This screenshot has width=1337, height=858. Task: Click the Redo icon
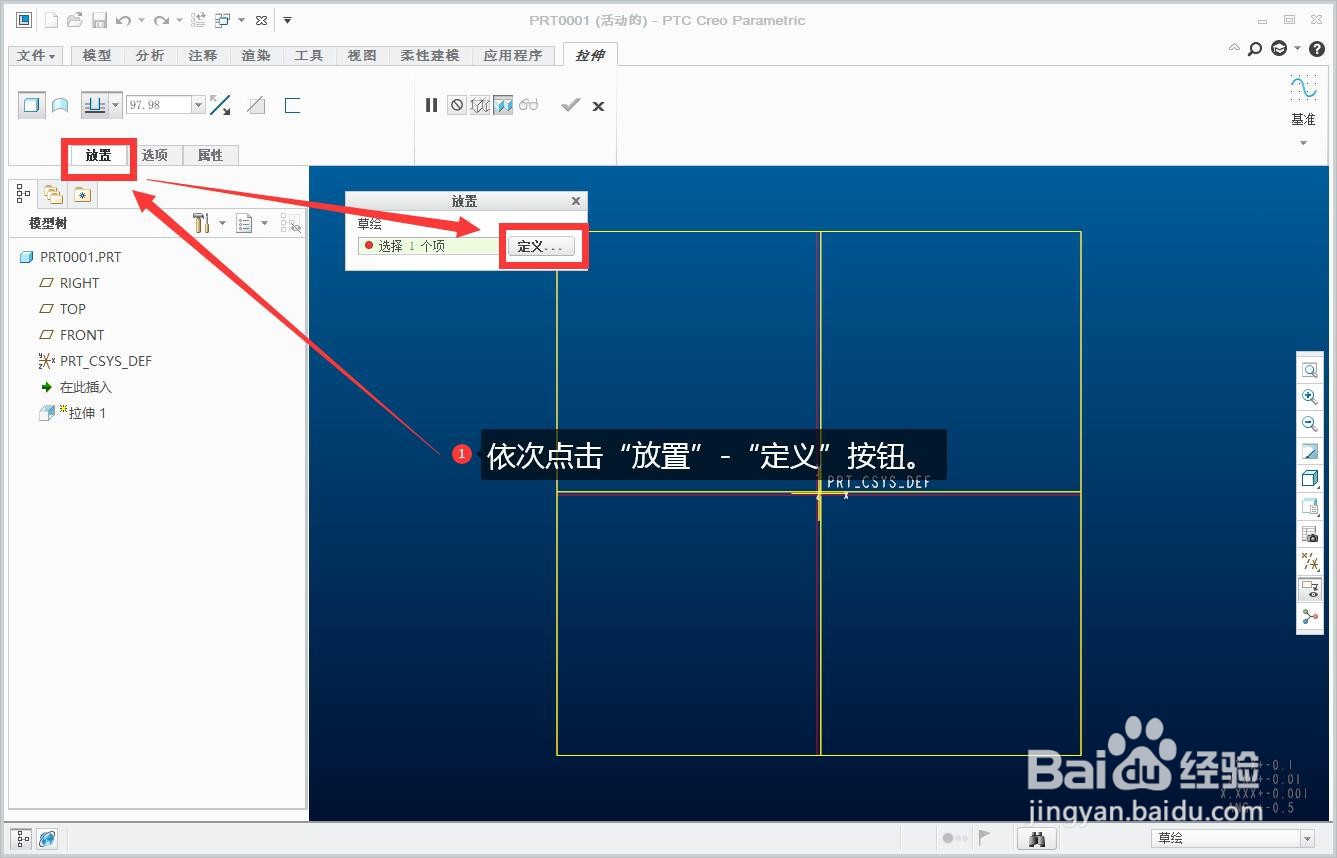point(160,20)
